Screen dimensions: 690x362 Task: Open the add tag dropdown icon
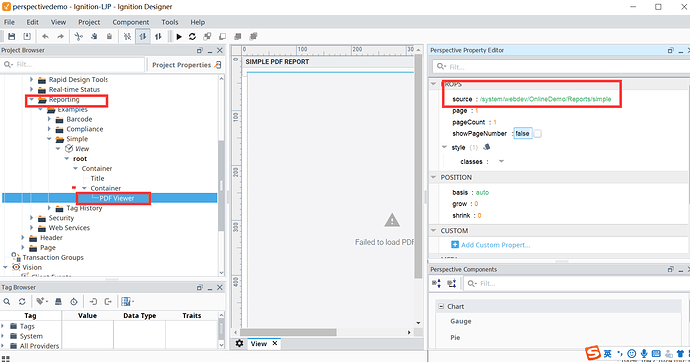[x=42, y=302]
